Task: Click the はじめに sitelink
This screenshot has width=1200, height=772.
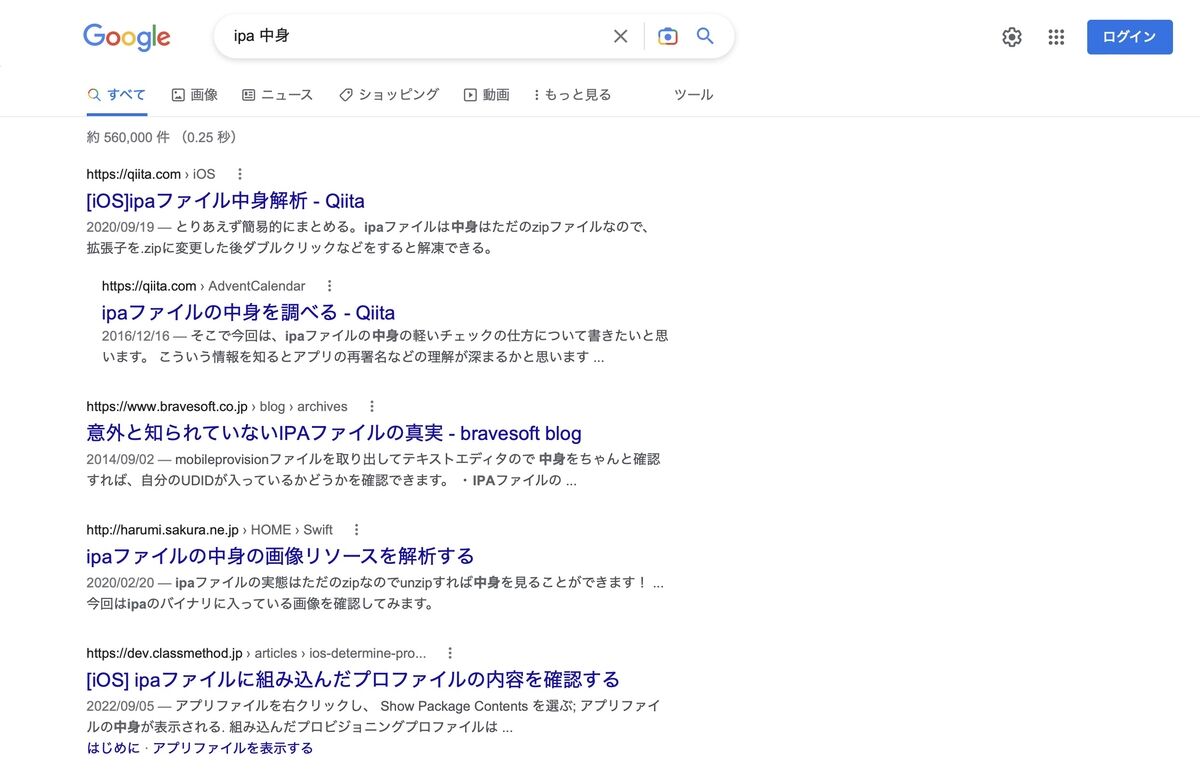Action: pyautogui.click(x=113, y=748)
